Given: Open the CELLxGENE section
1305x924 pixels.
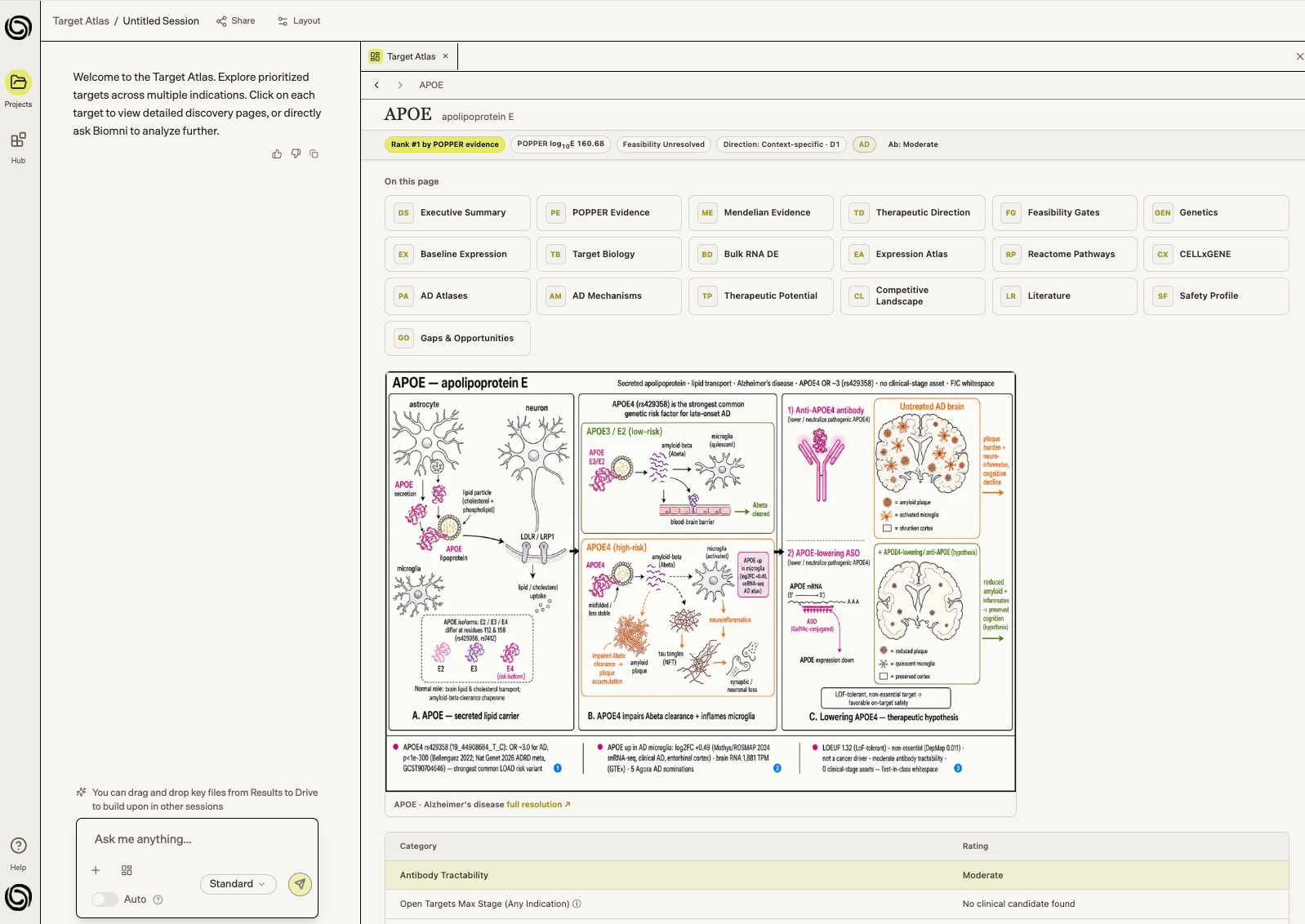Looking at the screenshot, I should (1217, 255).
